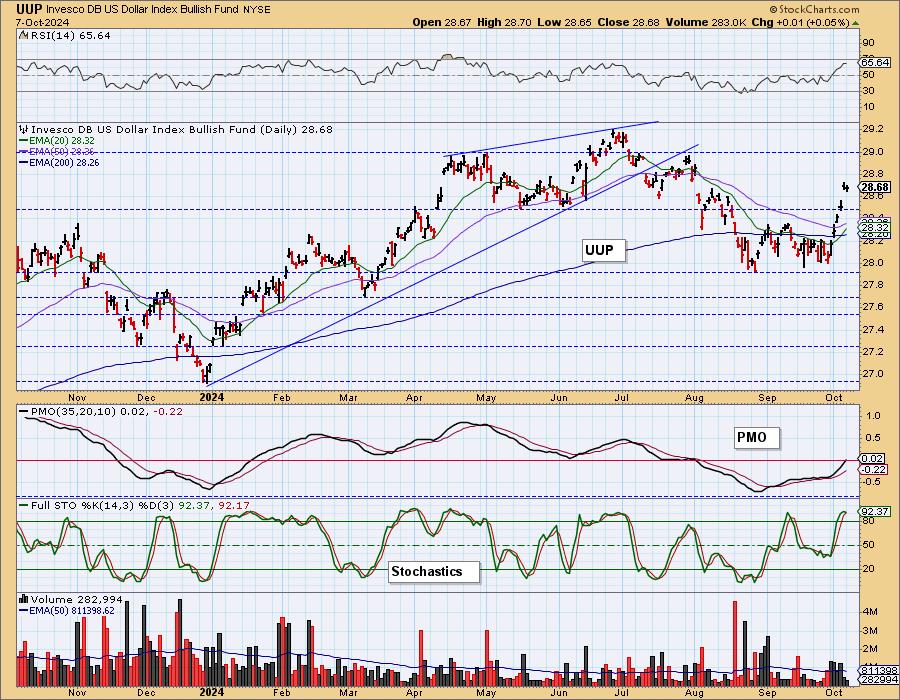Image resolution: width=900 pixels, height=700 pixels.
Task: Click the PMO 0.02 axis value tag
Action: 873,458
